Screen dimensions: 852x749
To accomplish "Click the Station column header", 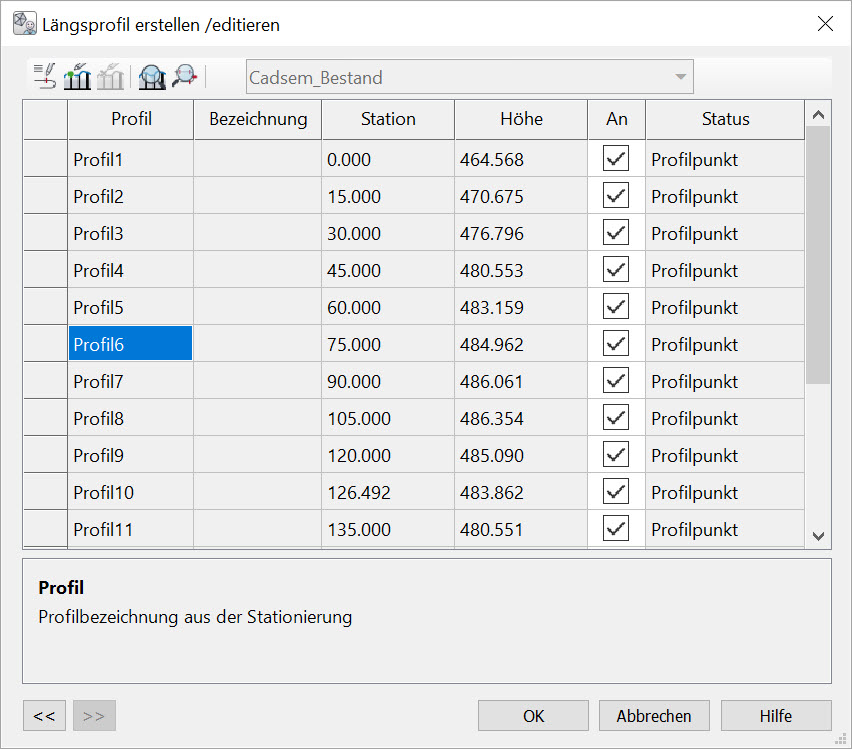I will click(388, 119).
